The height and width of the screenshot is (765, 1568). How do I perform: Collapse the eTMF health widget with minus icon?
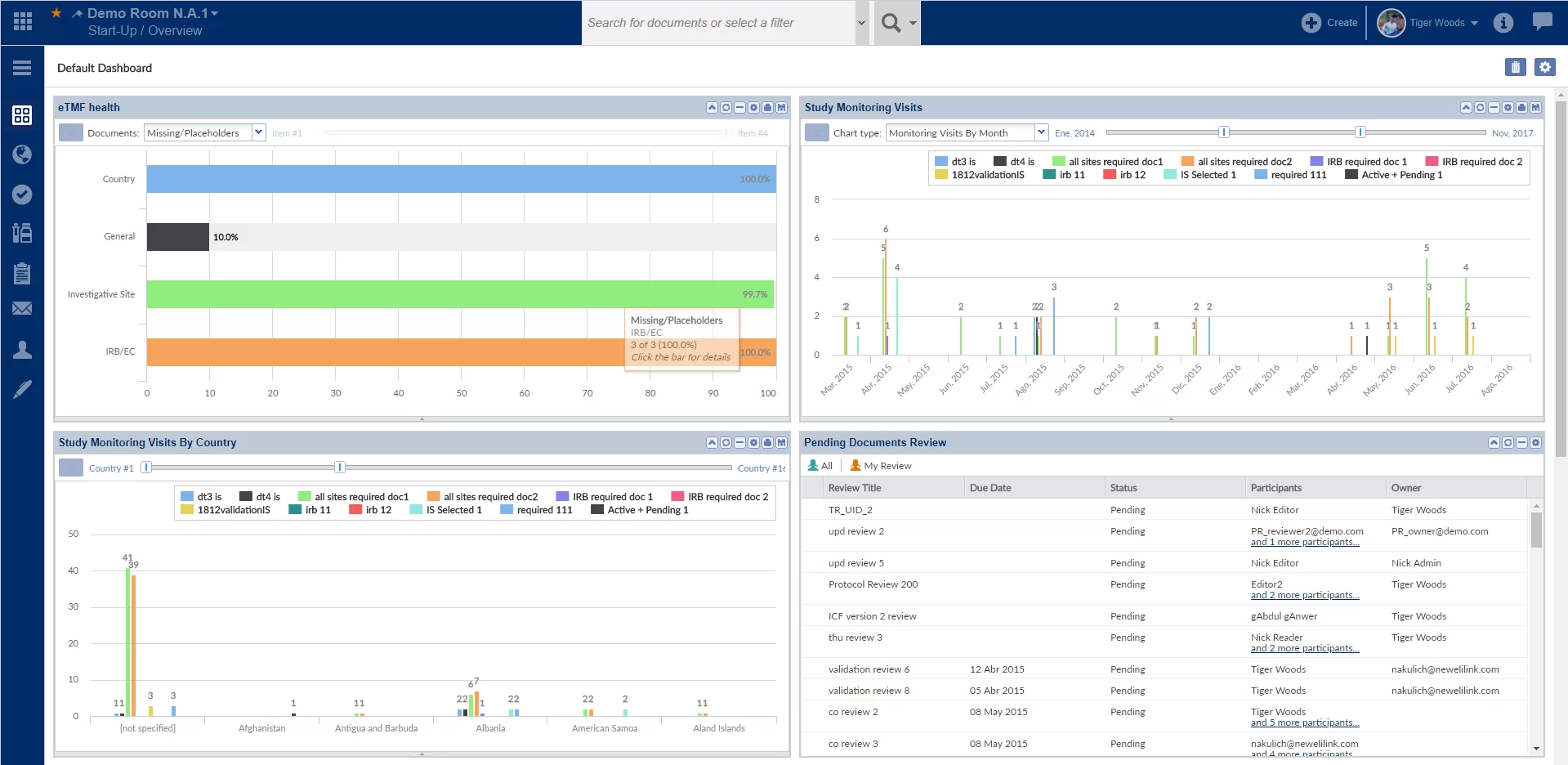pos(739,108)
